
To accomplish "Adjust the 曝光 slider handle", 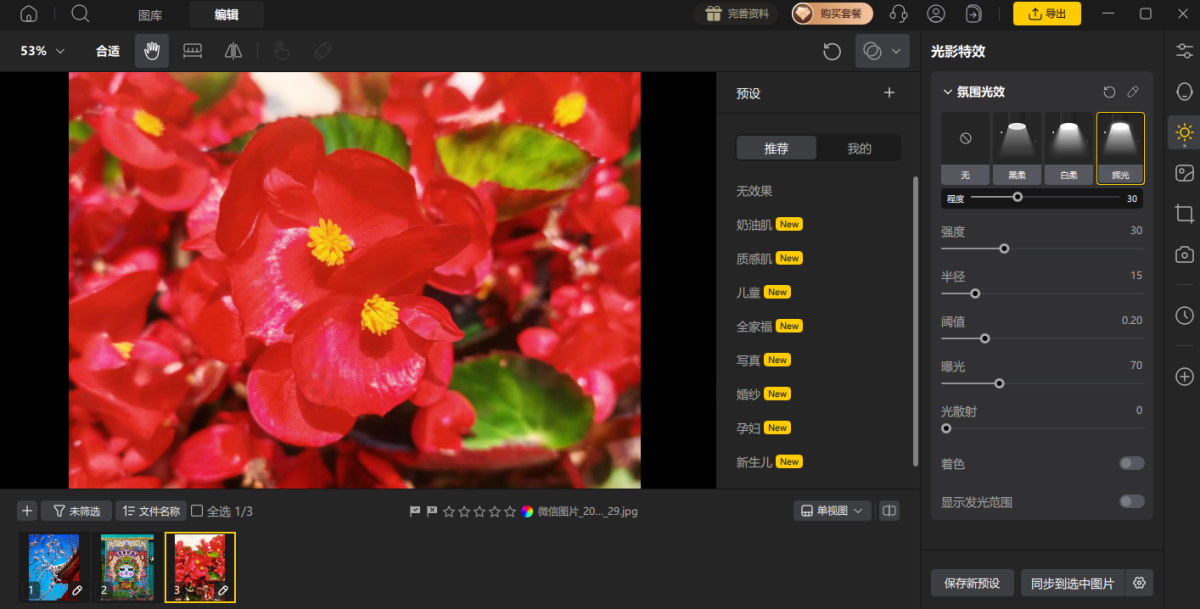I will (999, 383).
